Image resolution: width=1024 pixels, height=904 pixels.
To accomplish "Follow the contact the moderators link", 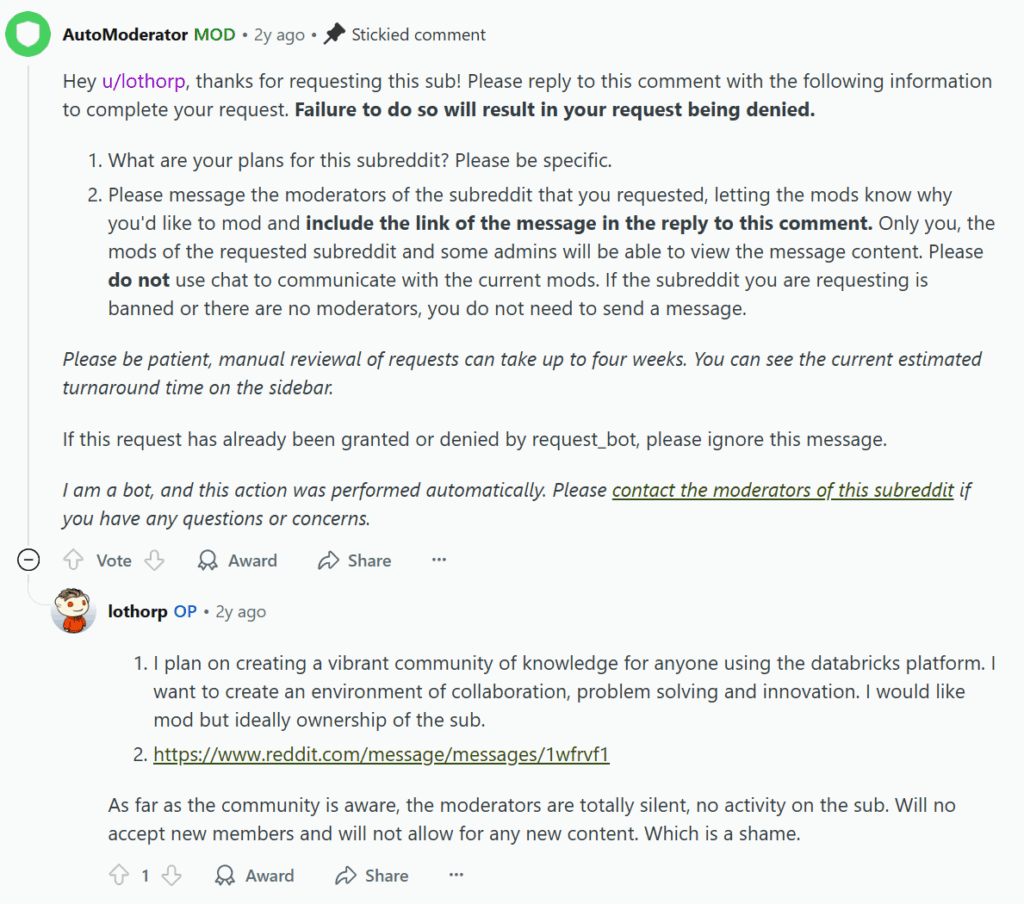I will [x=783, y=490].
